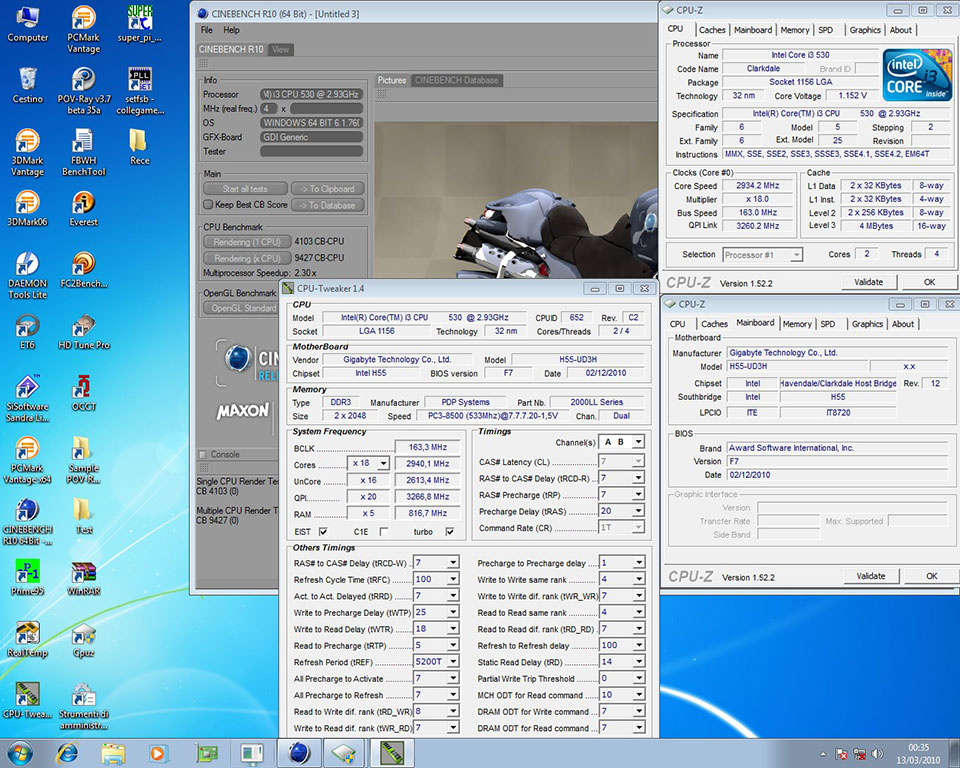The width and height of the screenshot is (960, 768).
Task: Launch 3DMark Vantage desktop icon
Action: (x=28, y=152)
